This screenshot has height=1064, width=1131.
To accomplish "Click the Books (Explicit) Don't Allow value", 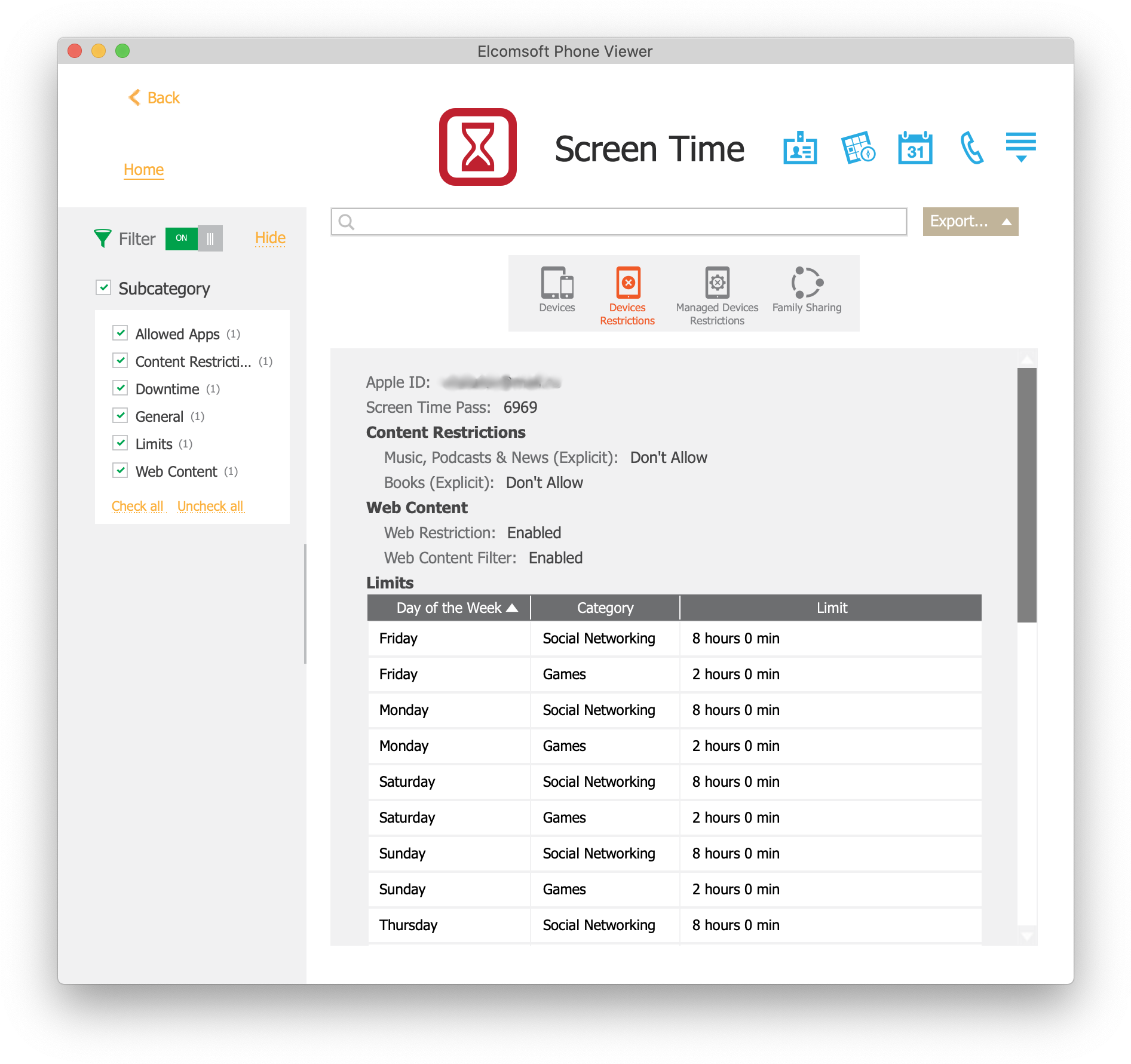I will pyautogui.click(x=544, y=483).
